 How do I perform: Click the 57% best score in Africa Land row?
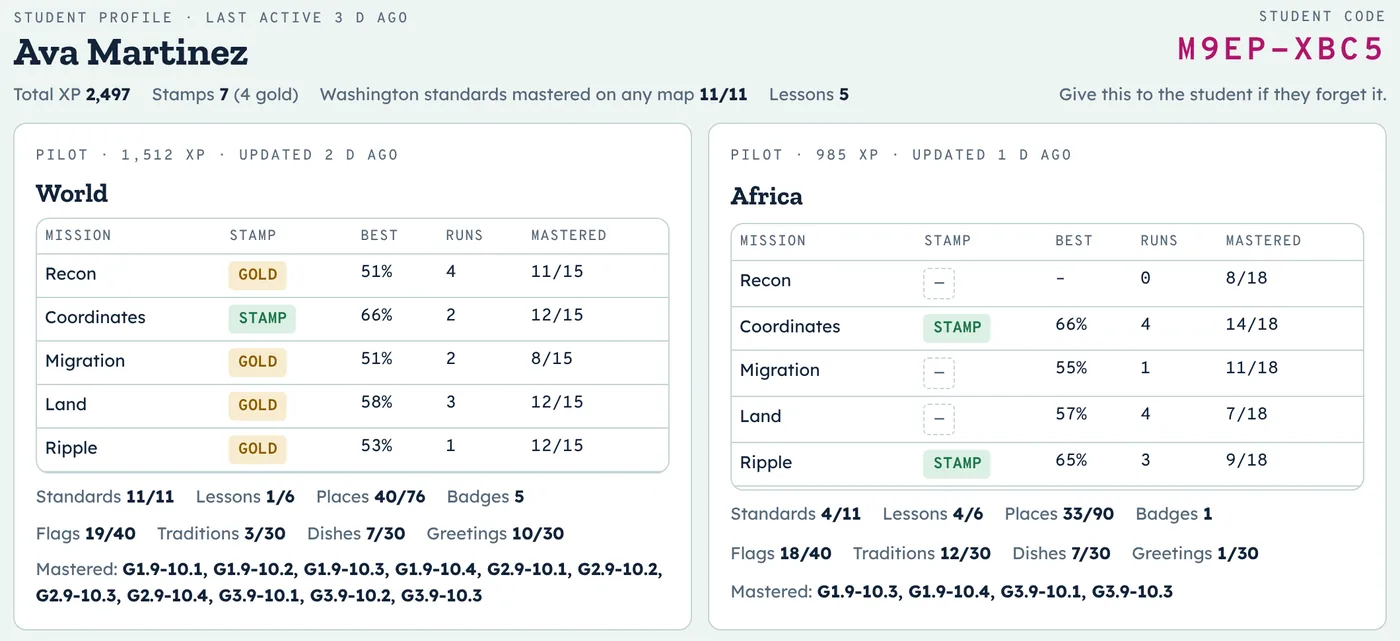(1072, 414)
